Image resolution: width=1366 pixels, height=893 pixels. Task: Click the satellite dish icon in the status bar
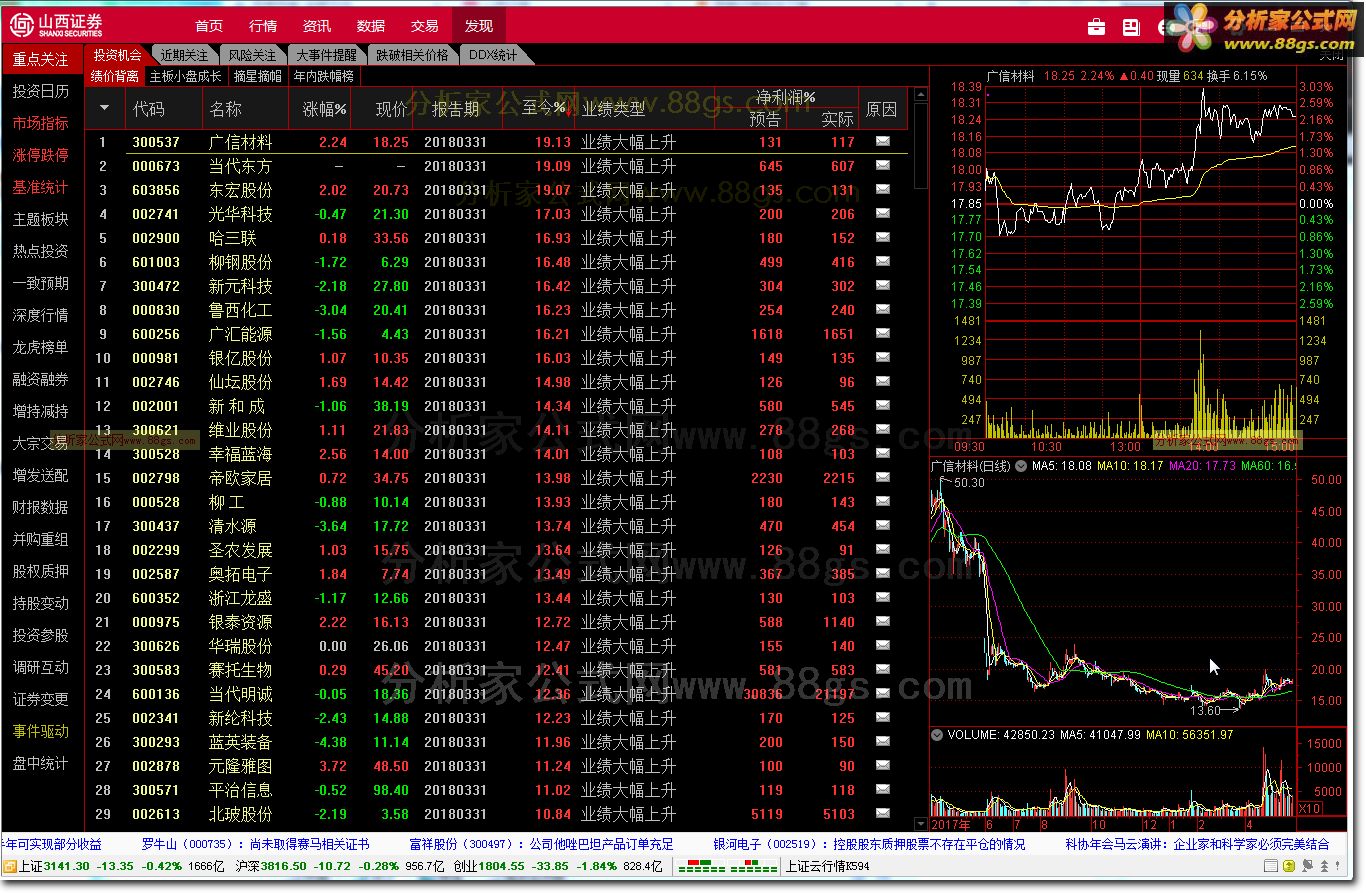1308,866
